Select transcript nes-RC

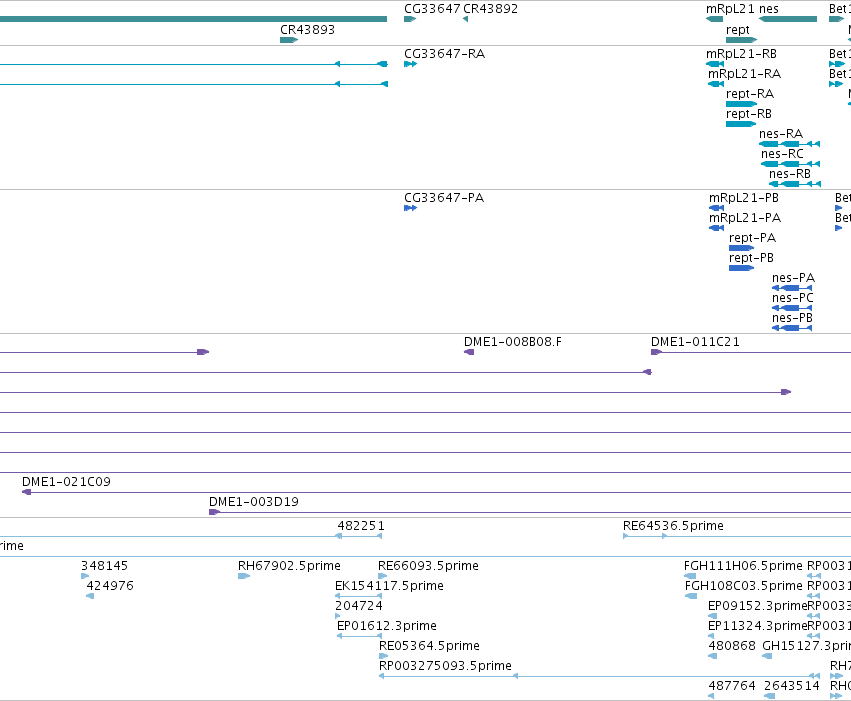[782, 154]
